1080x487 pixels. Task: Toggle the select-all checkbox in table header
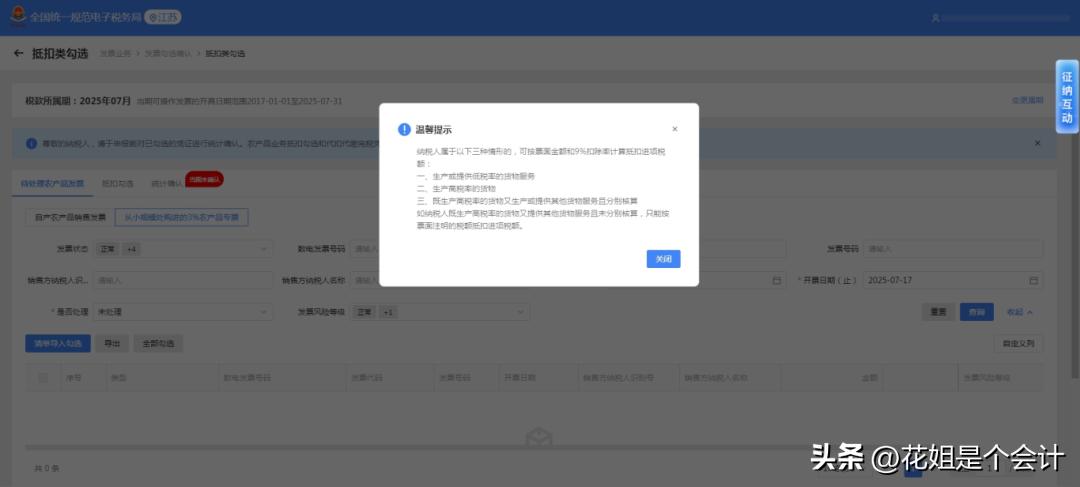coord(43,377)
